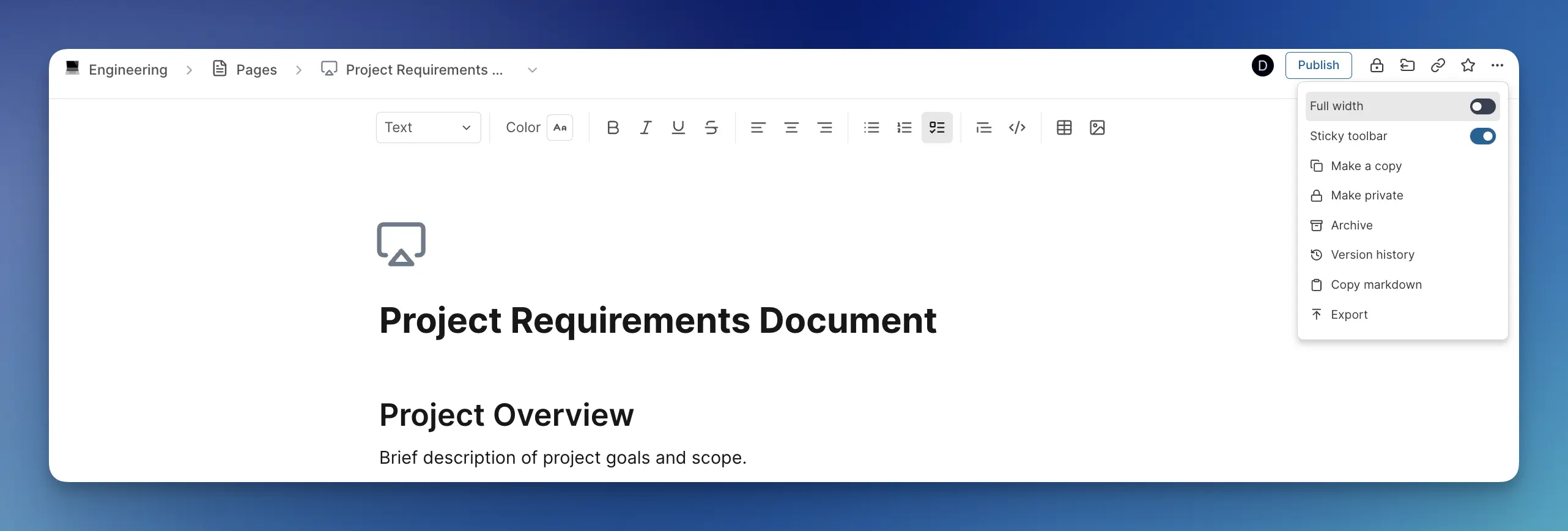This screenshot has width=1568, height=531.
Task: Insert a quote block
Action: click(984, 127)
